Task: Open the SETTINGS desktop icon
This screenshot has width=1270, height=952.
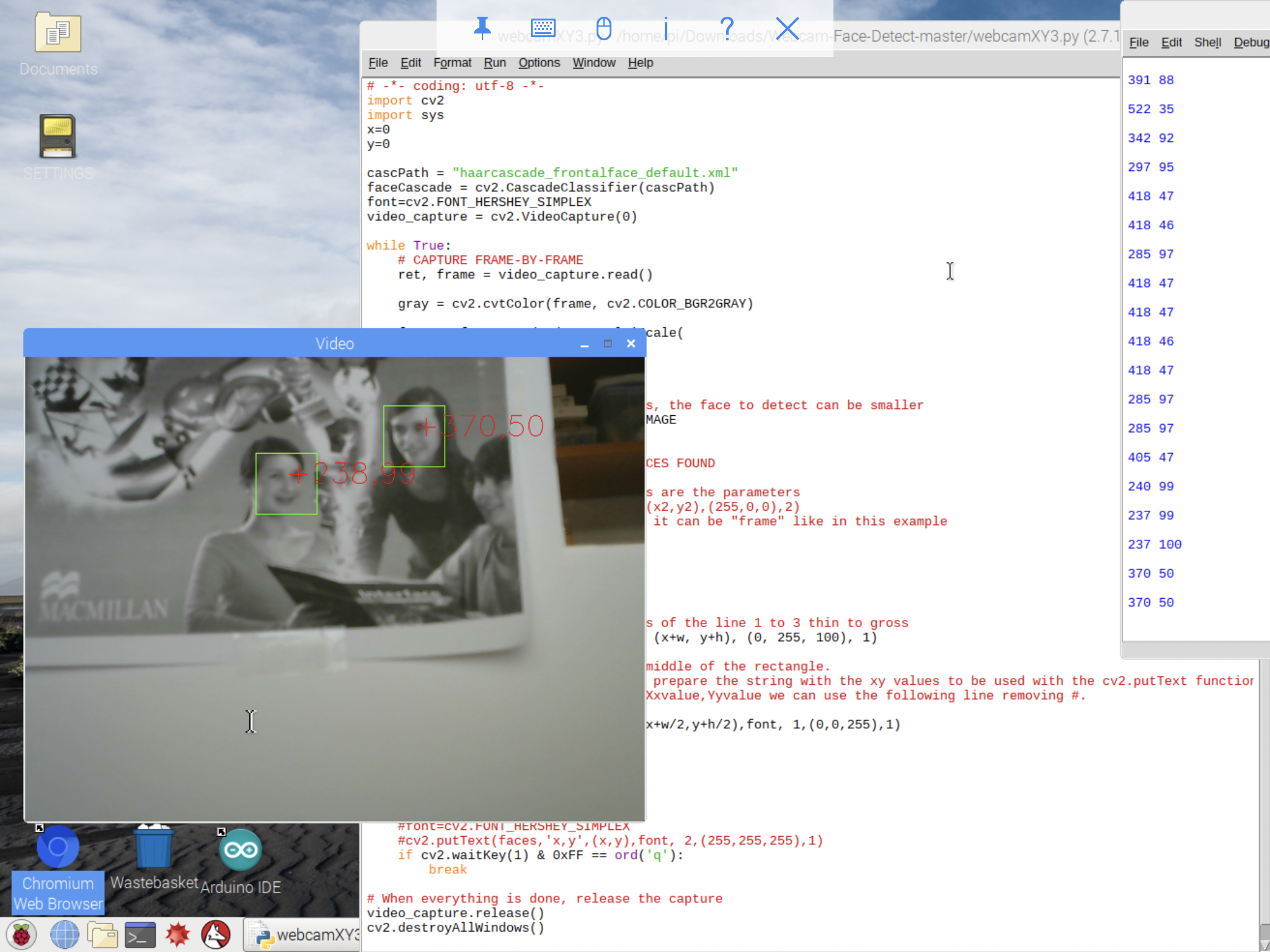Action: click(58, 148)
